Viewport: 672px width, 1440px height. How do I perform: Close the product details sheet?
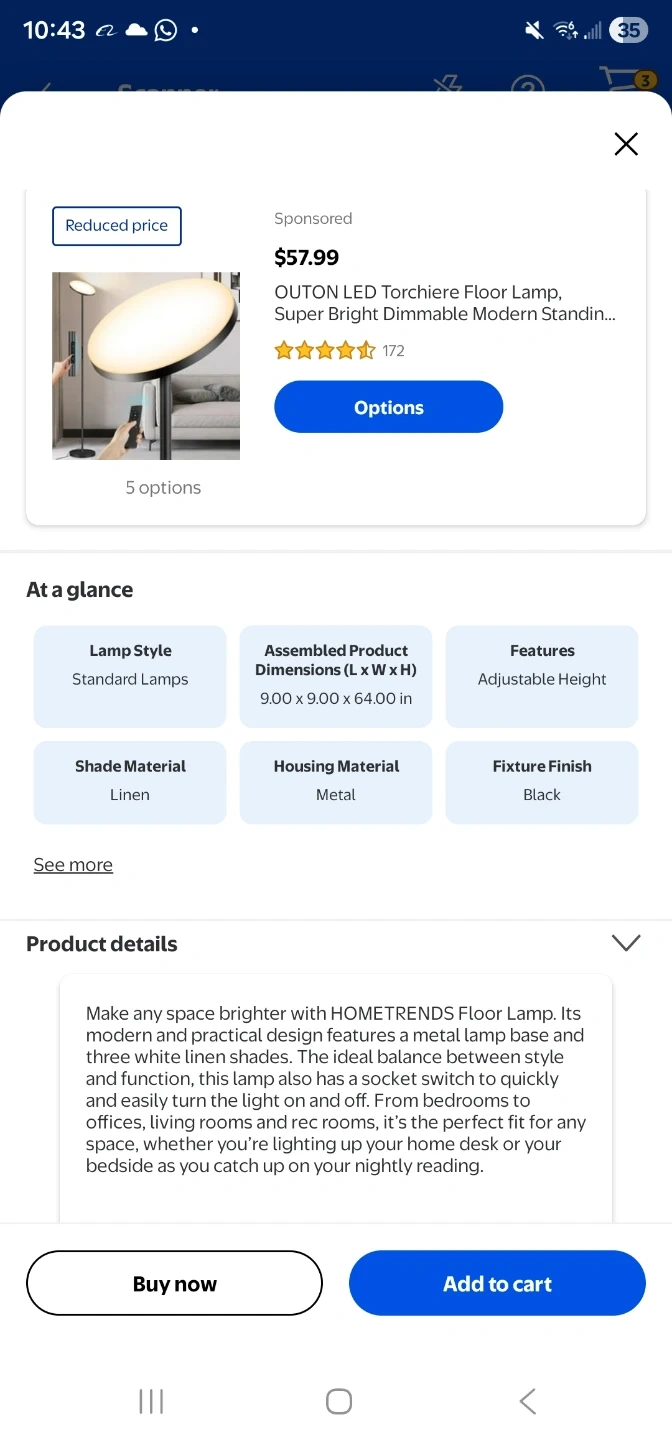pyautogui.click(x=626, y=144)
